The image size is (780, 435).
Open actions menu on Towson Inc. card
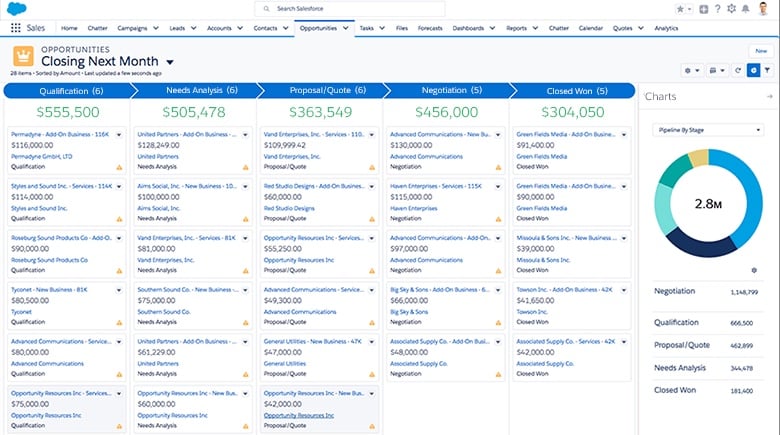click(624, 290)
